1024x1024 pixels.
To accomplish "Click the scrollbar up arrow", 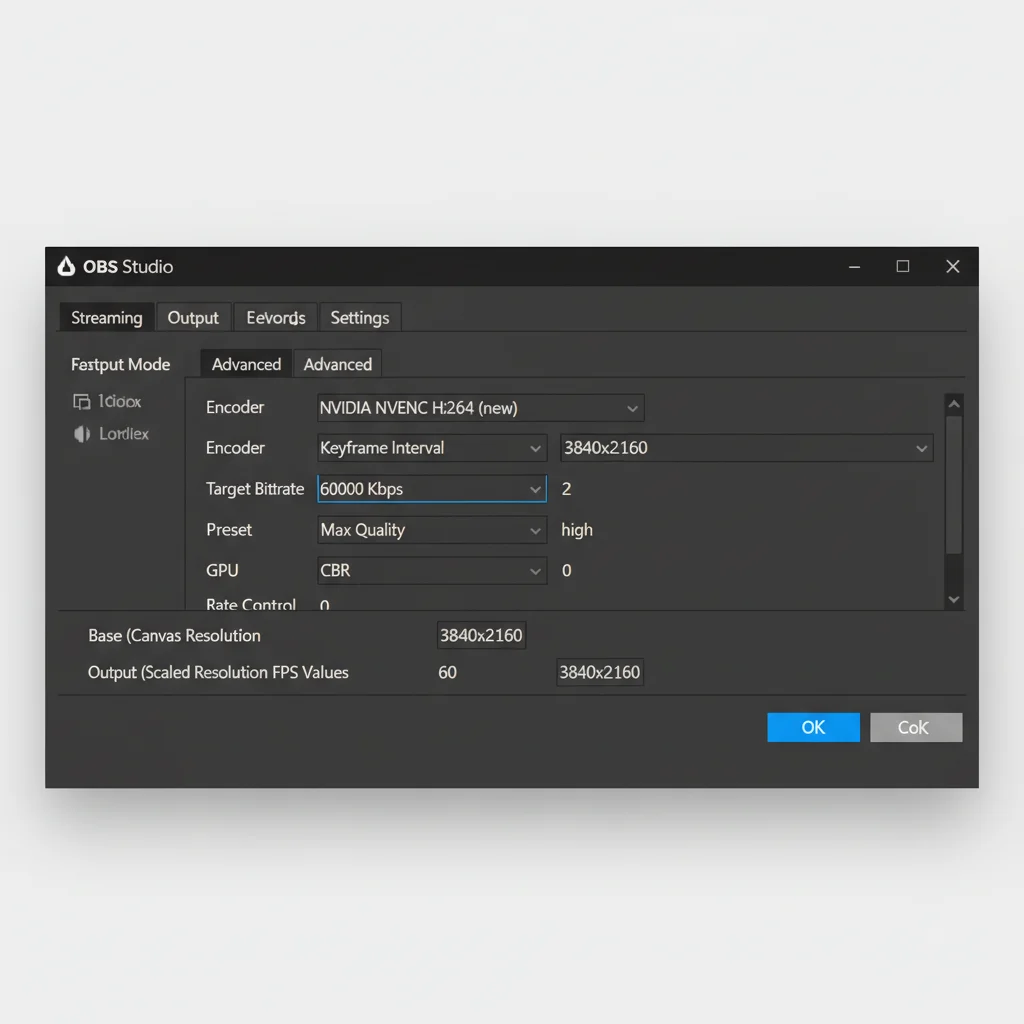I will point(954,404).
